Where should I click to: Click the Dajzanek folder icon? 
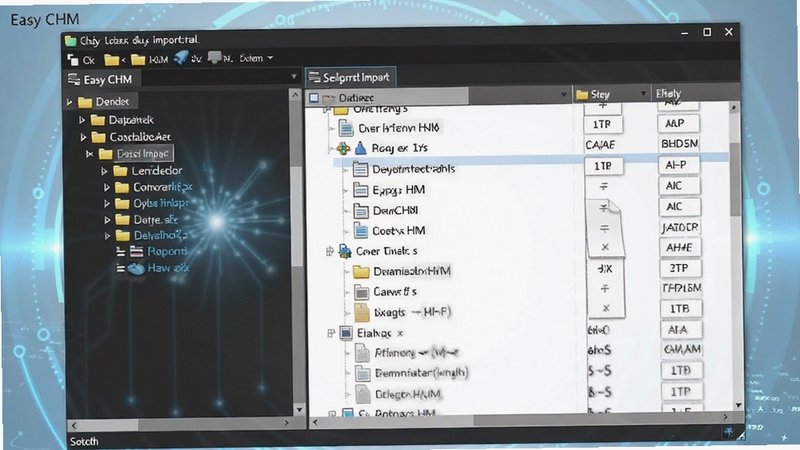pos(97,120)
